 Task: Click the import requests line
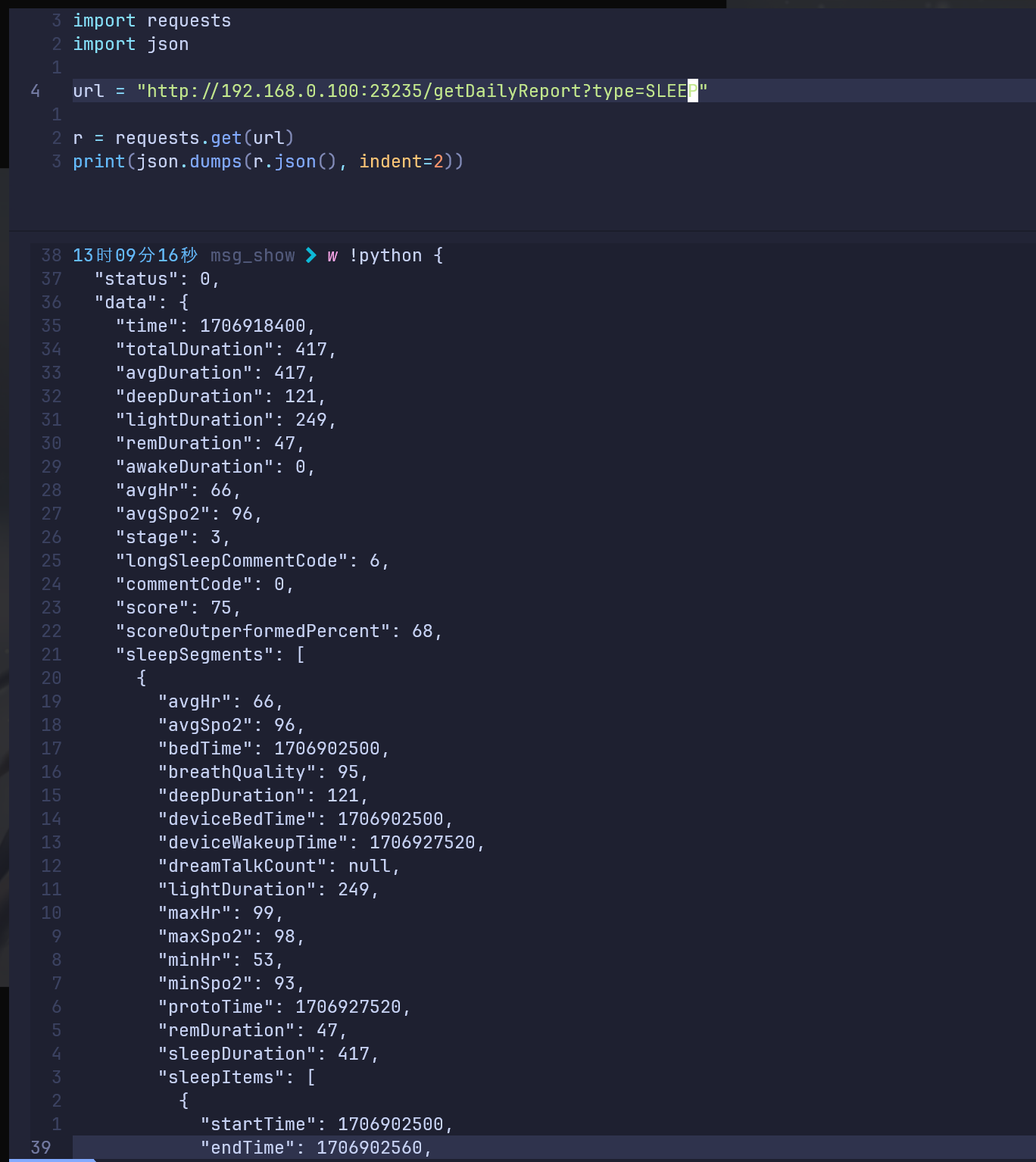151,20
